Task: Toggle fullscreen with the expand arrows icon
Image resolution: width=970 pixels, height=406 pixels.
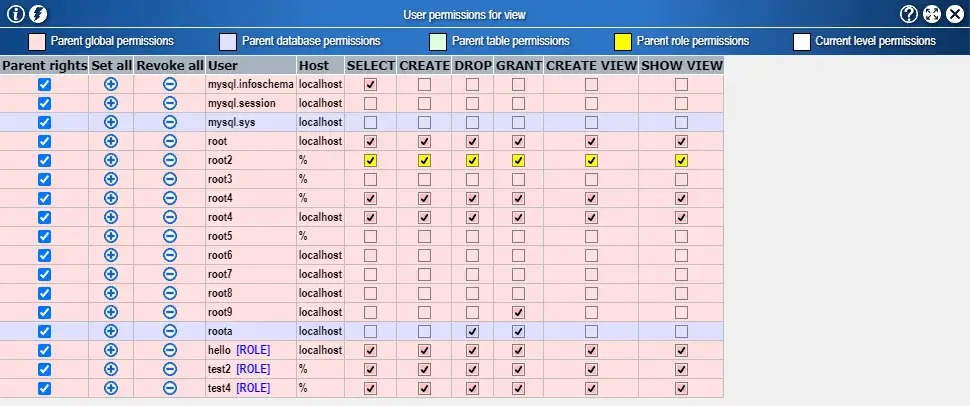Action: tap(932, 14)
